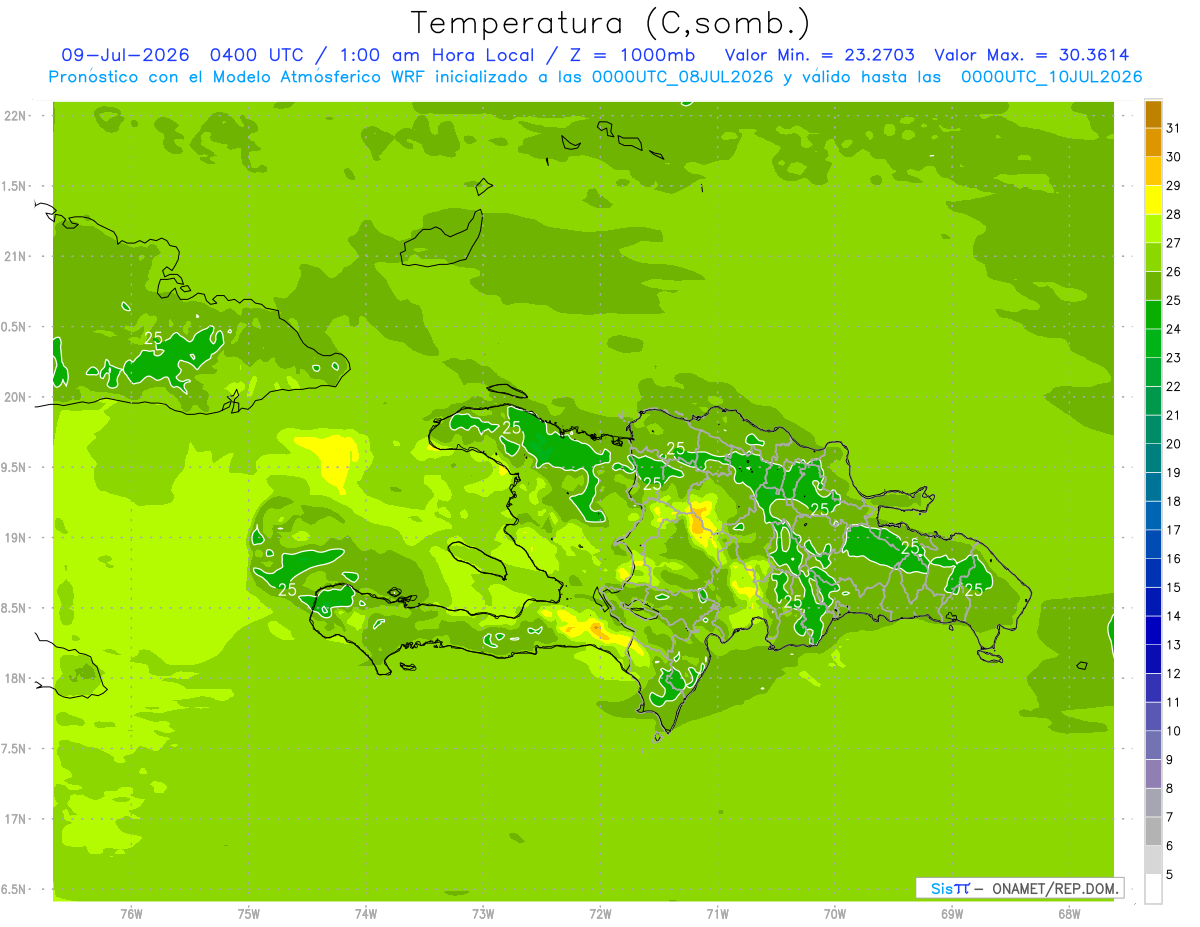Click the '68W' longitude label
Image resolution: width=1200 pixels, height=927 pixels.
pos(1069,914)
